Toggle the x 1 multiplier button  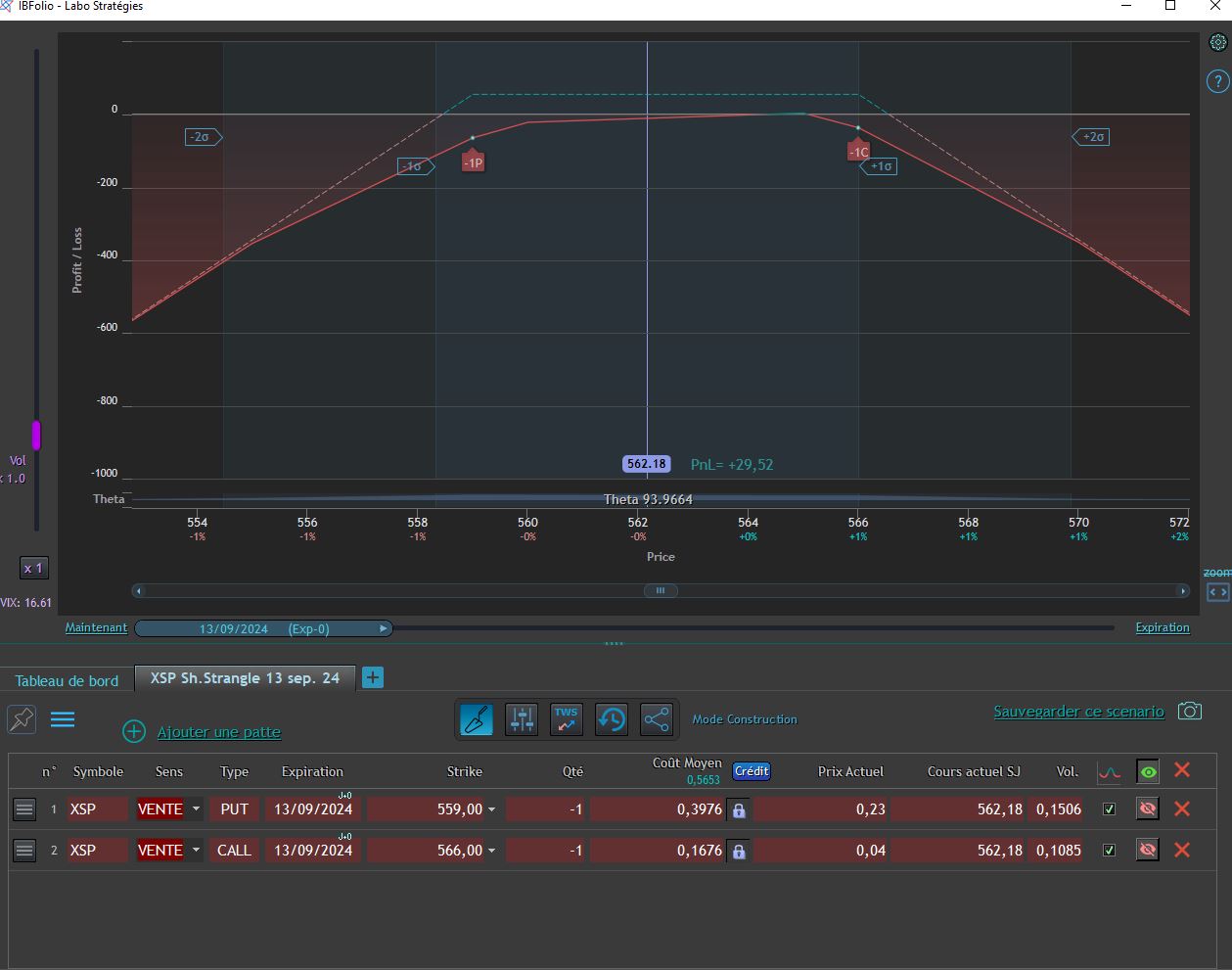(33, 568)
